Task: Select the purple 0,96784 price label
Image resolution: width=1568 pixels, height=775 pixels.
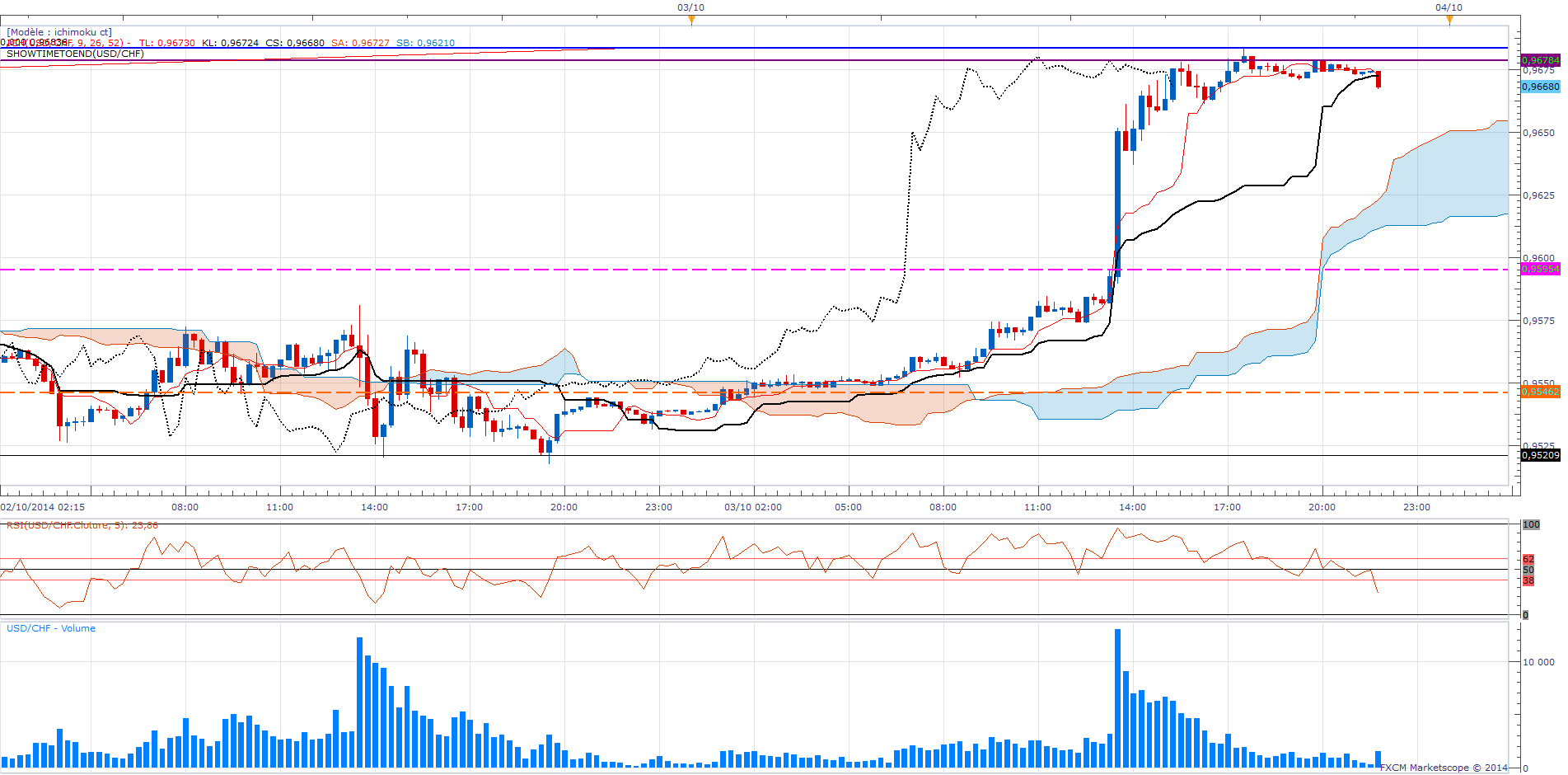Action: point(1540,60)
